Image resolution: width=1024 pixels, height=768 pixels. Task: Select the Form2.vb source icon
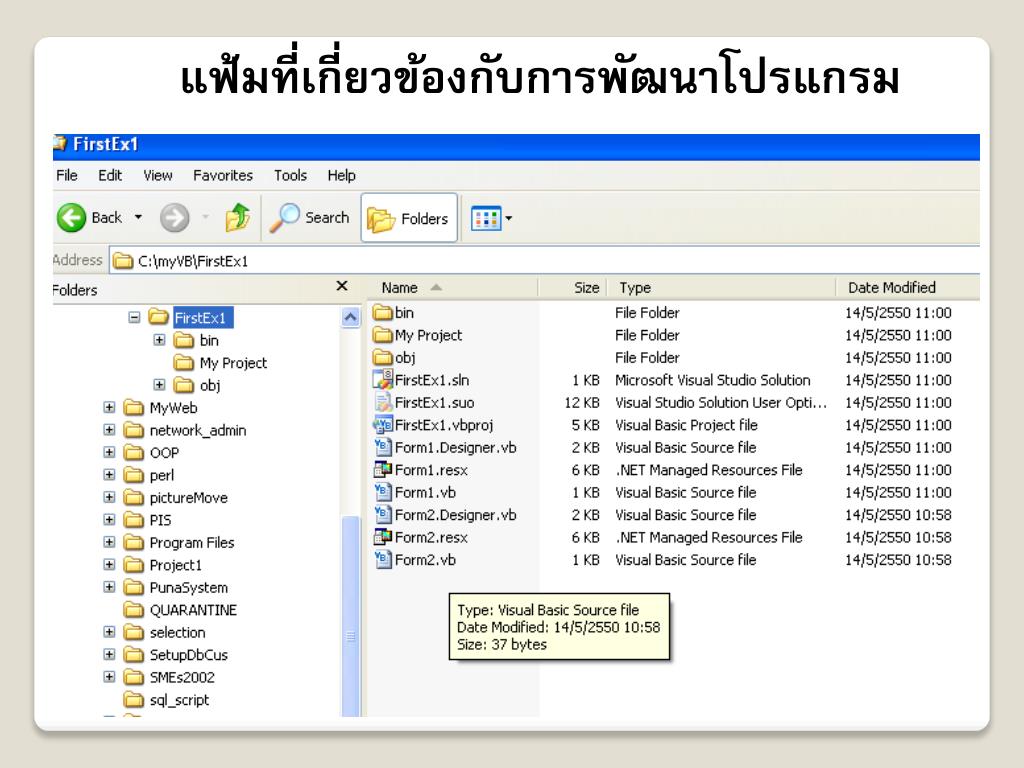[383, 560]
